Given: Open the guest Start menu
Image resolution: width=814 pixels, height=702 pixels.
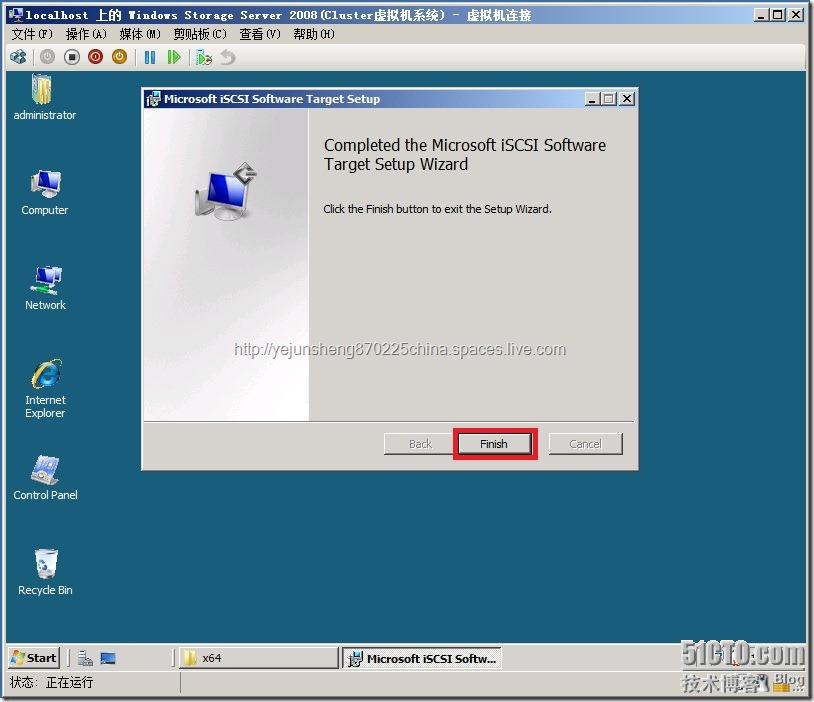Looking at the screenshot, I should tap(34, 658).
